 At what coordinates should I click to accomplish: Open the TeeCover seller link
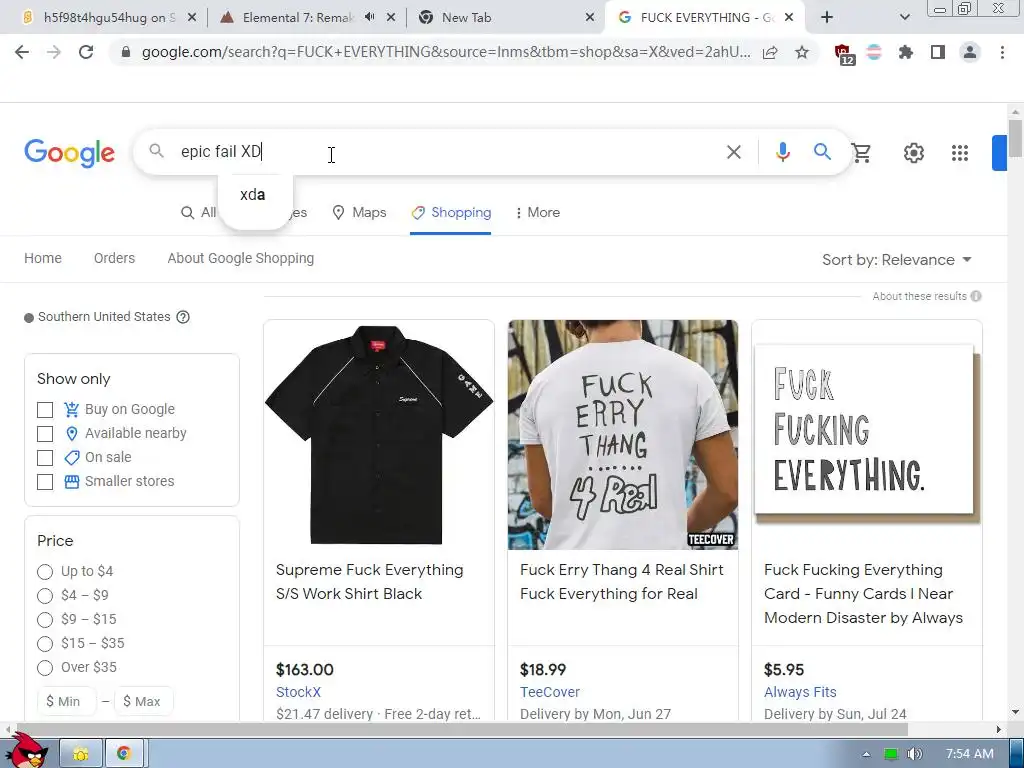tap(550, 692)
